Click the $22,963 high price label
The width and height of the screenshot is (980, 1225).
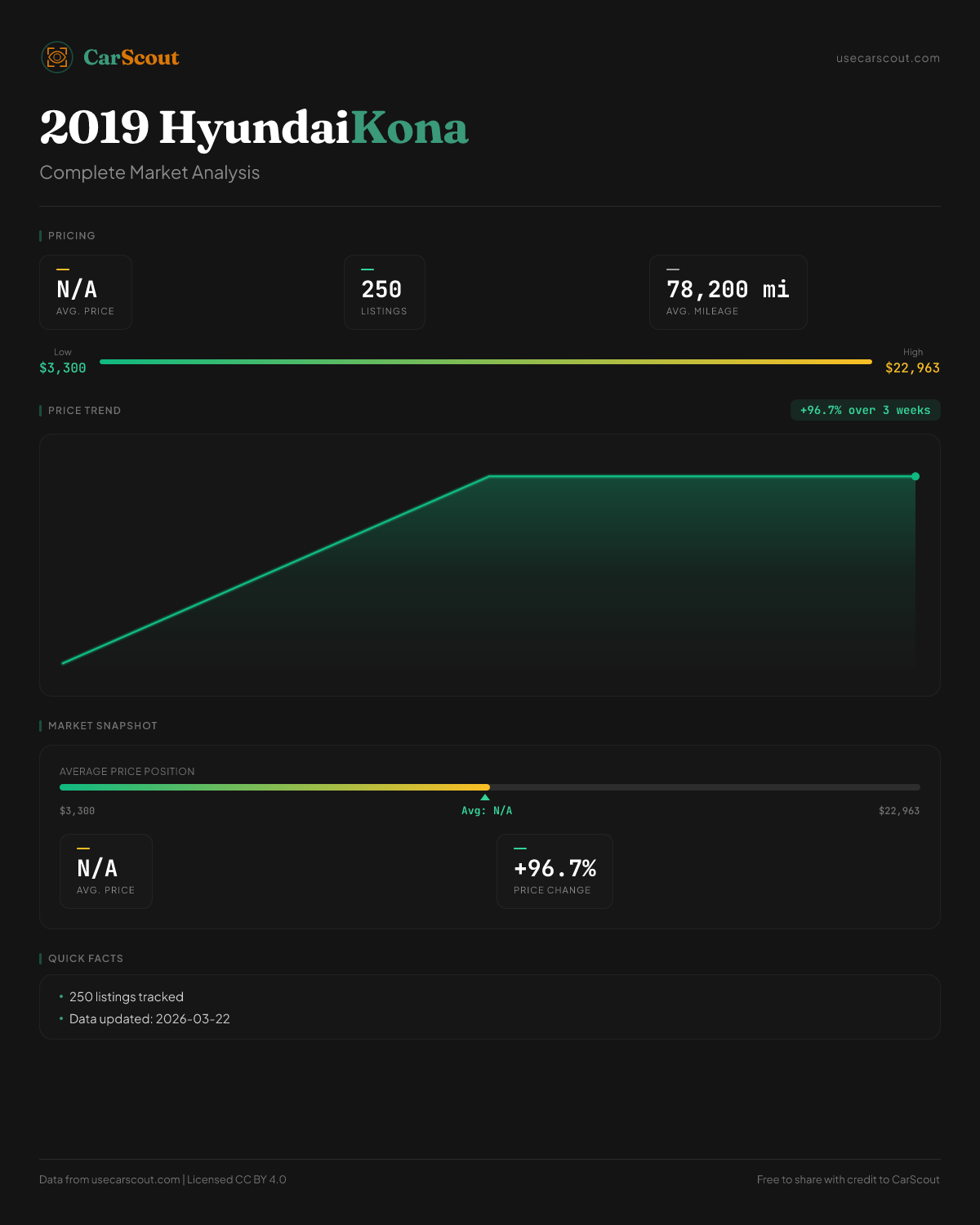click(x=912, y=368)
